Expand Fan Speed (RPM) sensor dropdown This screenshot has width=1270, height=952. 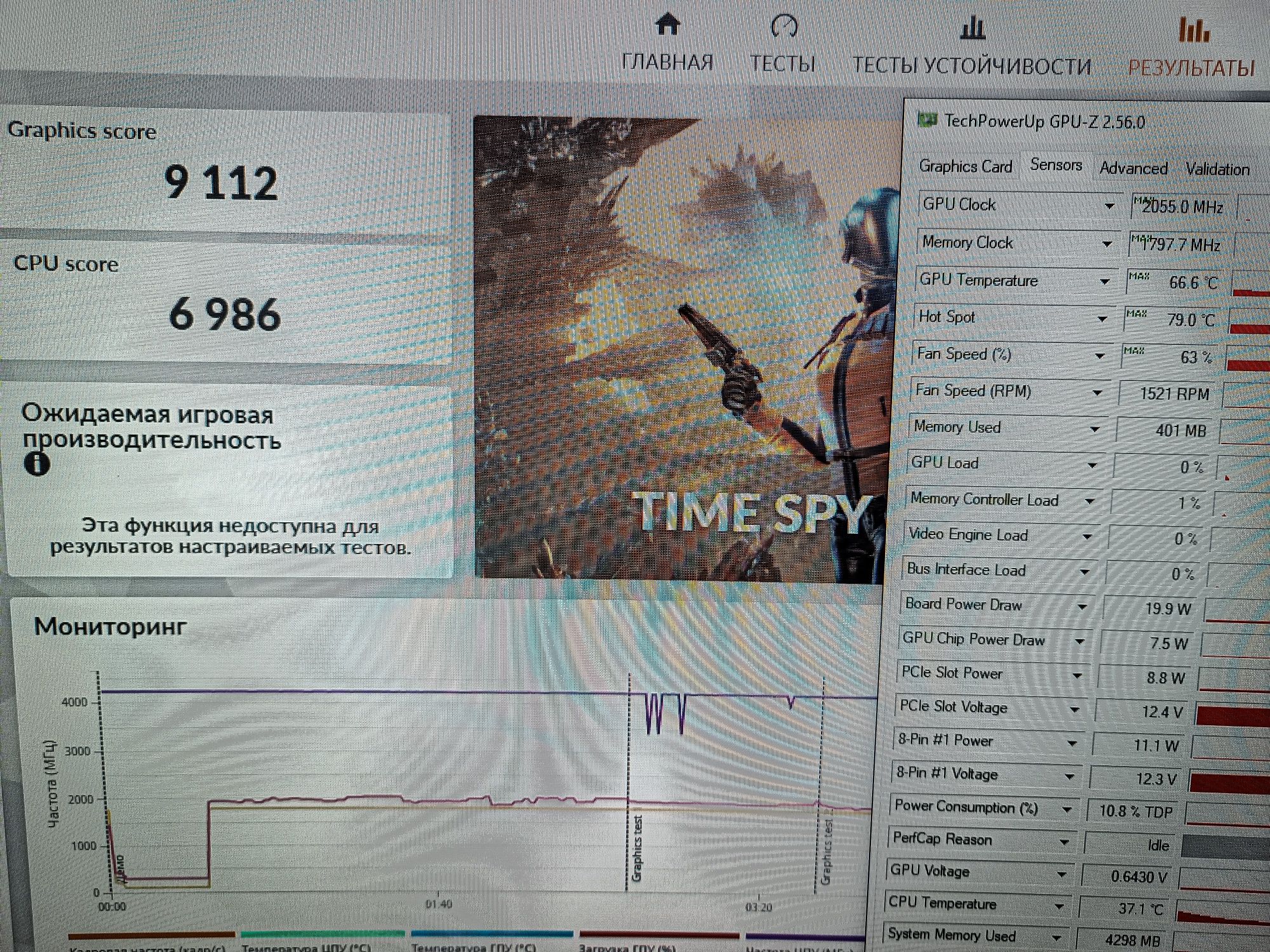pyautogui.click(x=1097, y=393)
